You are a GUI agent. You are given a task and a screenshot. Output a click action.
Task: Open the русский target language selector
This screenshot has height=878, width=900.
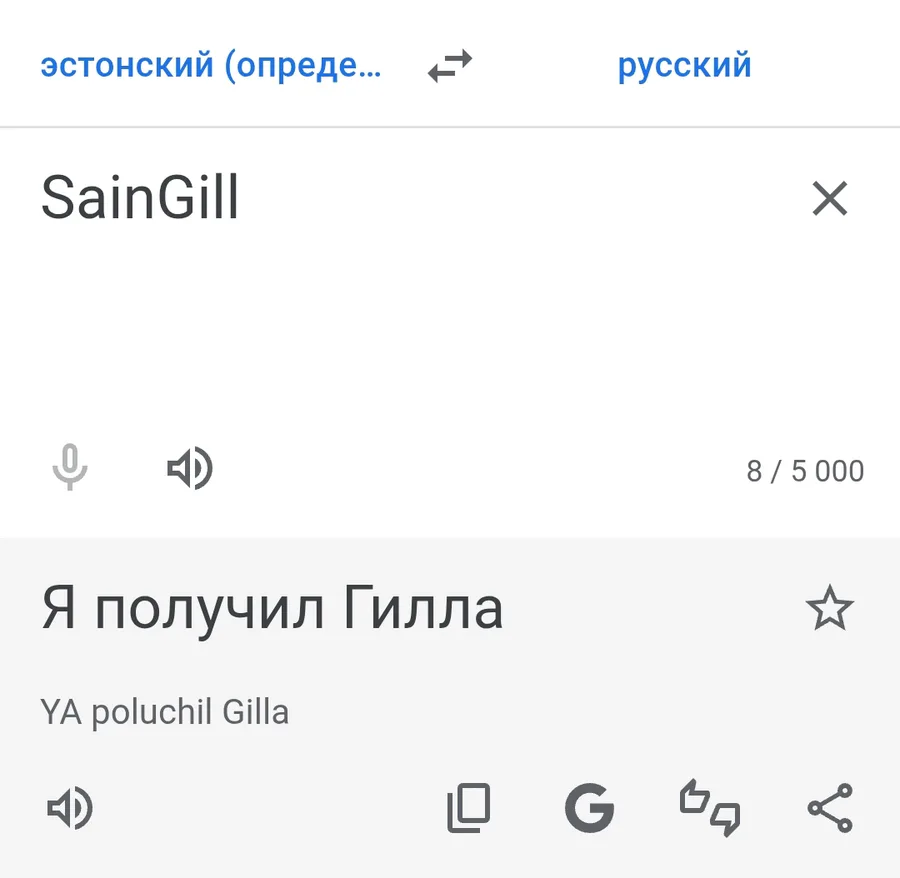(684, 67)
